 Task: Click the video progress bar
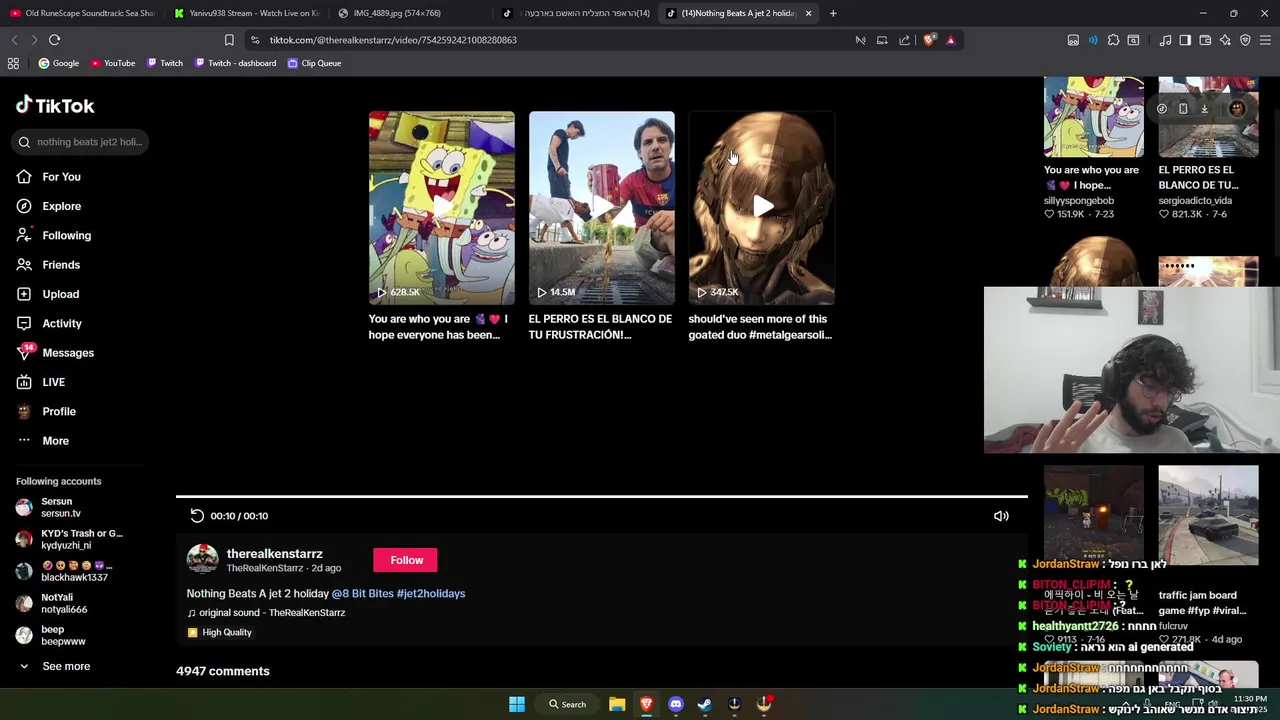601,496
